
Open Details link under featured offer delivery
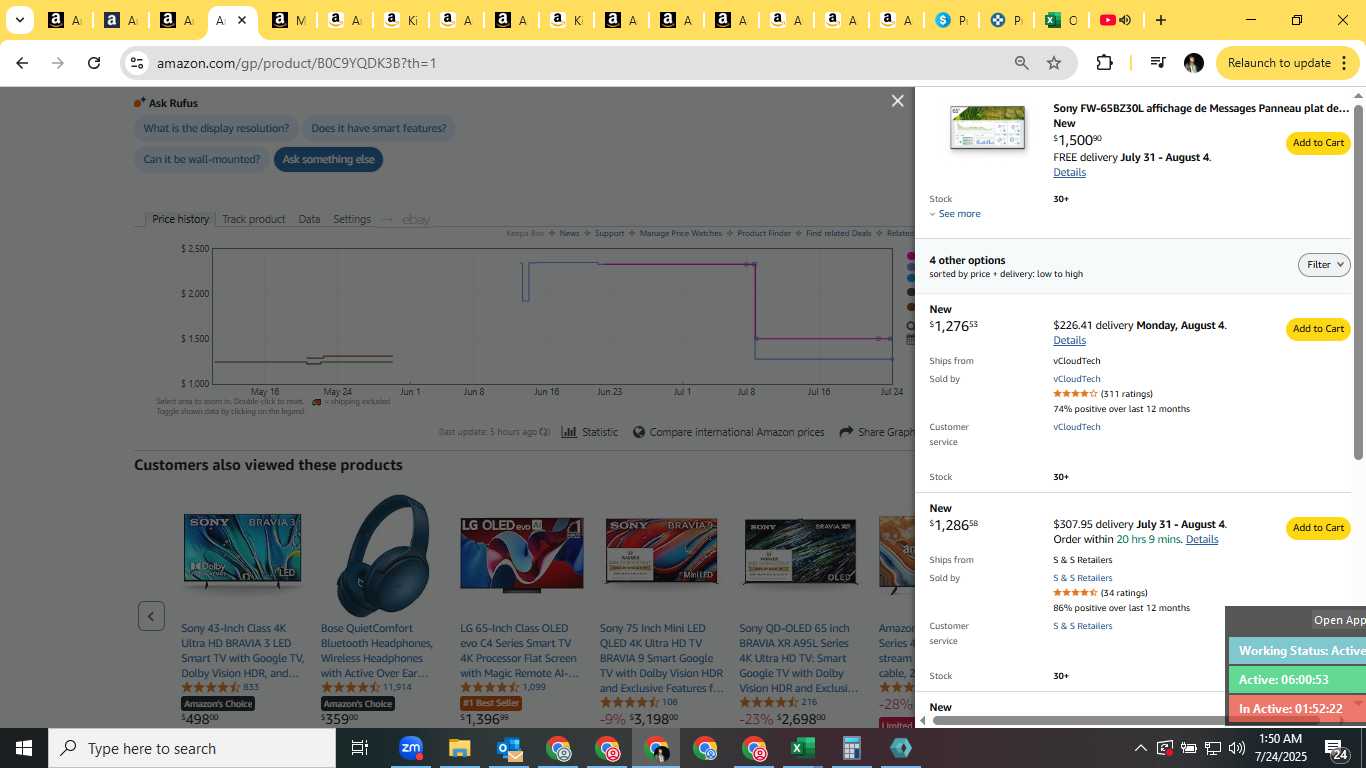pyautogui.click(x=1069, y=172)
